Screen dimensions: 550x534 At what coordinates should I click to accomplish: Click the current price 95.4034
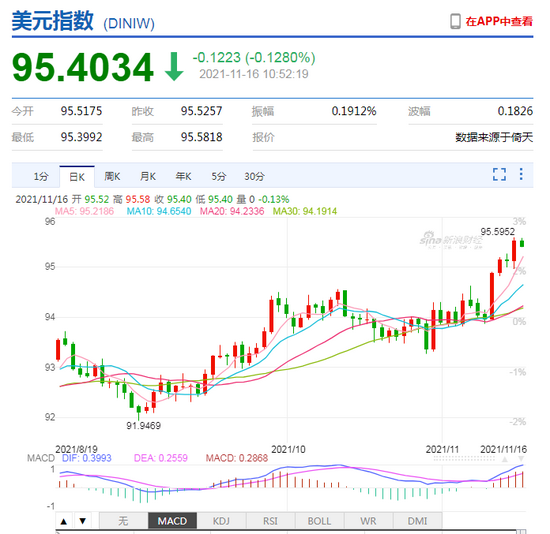tap(83, 67)
